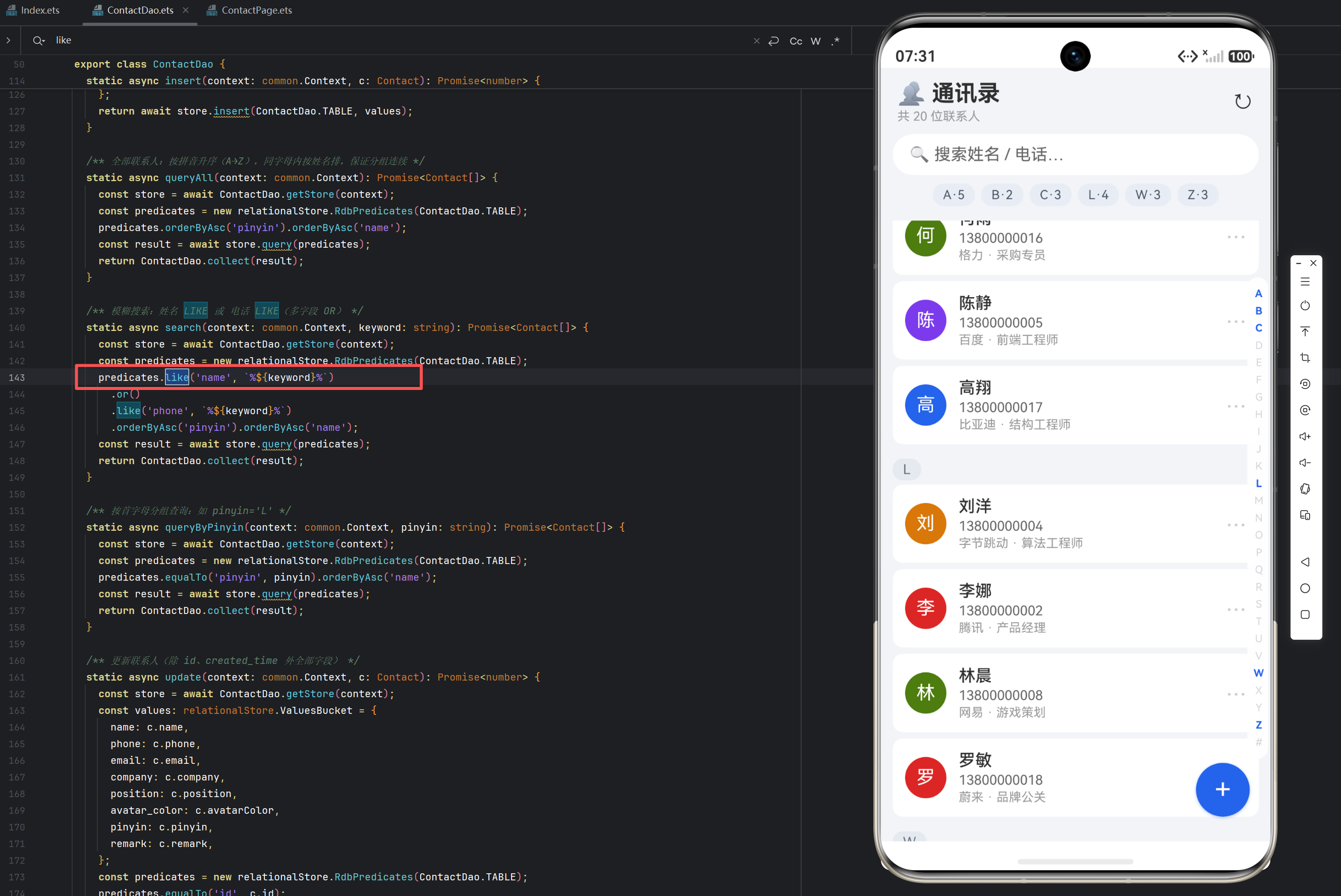Tap the phone number 13800000016
This screenshot has height=896, width=1341.
point(1000,238)
